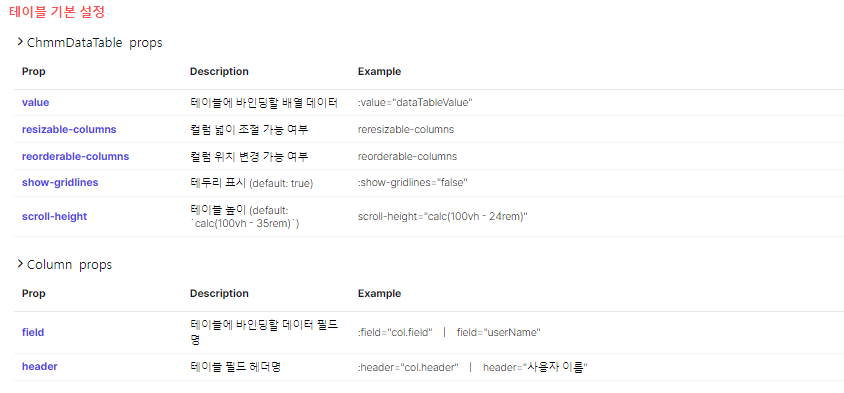Expand the ChmmDataTable props chevron
844x393 pixels.
pyautogui.click(x=20, y=42)
